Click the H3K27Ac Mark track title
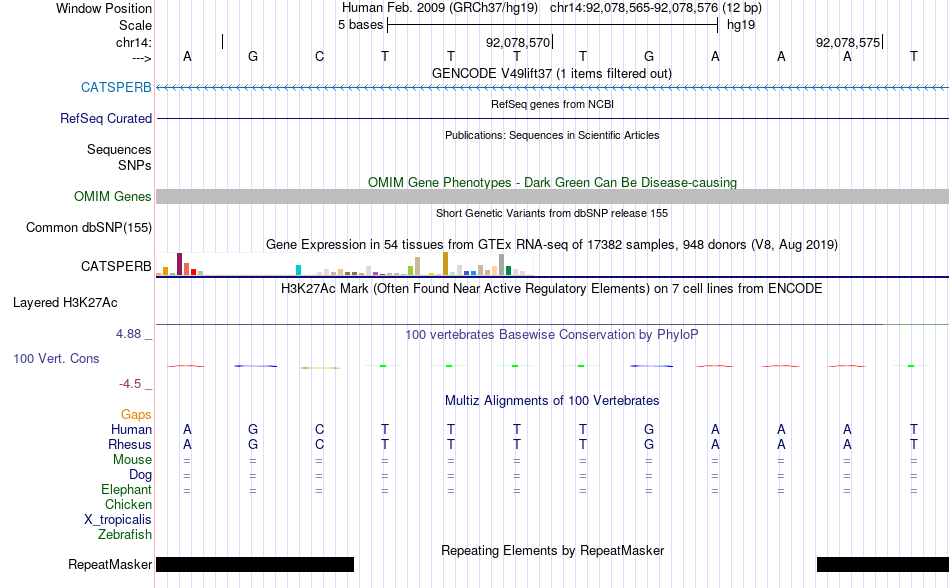The image size is (950, 588). tap(552, 288)
